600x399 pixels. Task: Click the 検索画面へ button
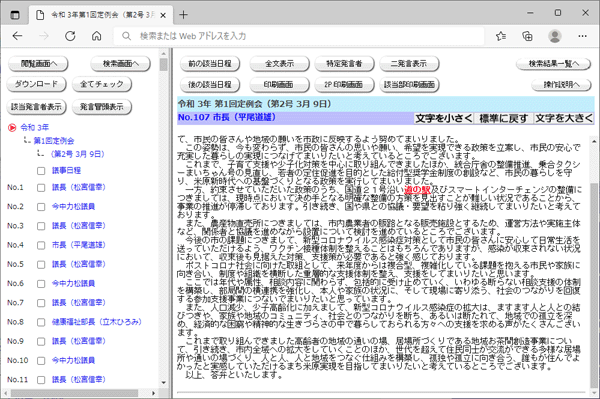tap(120, 64)
